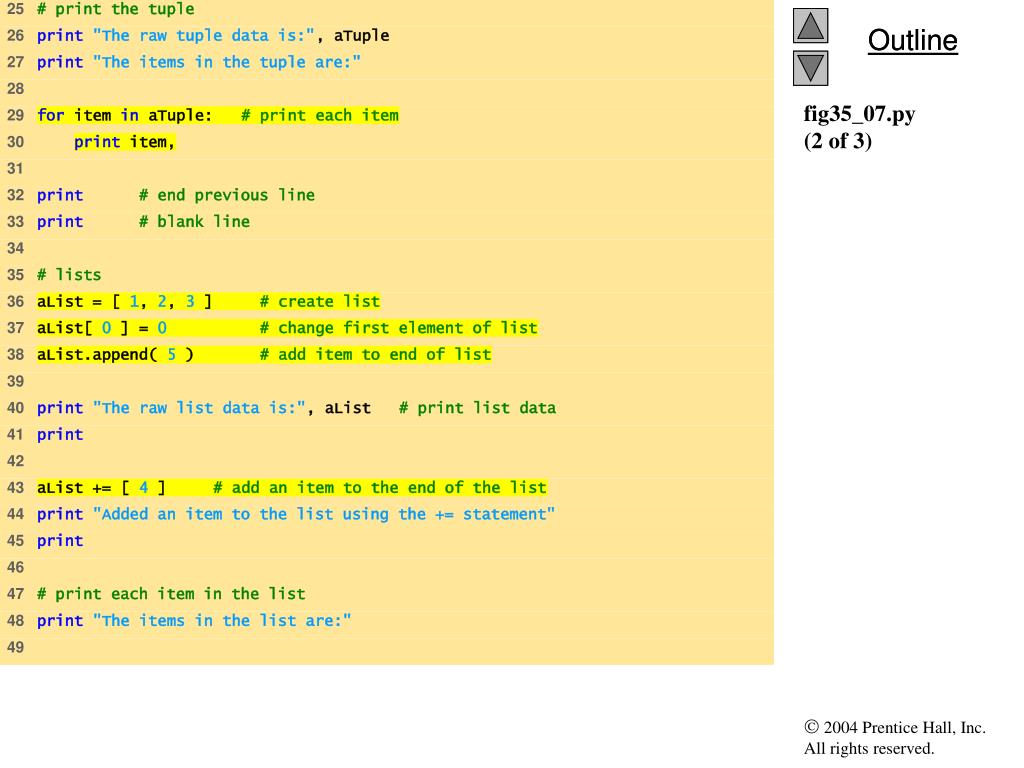Viewport: 1024px width, 768px height.
Task: Click "# add item to end of list" comment
Action: [376, 355]
